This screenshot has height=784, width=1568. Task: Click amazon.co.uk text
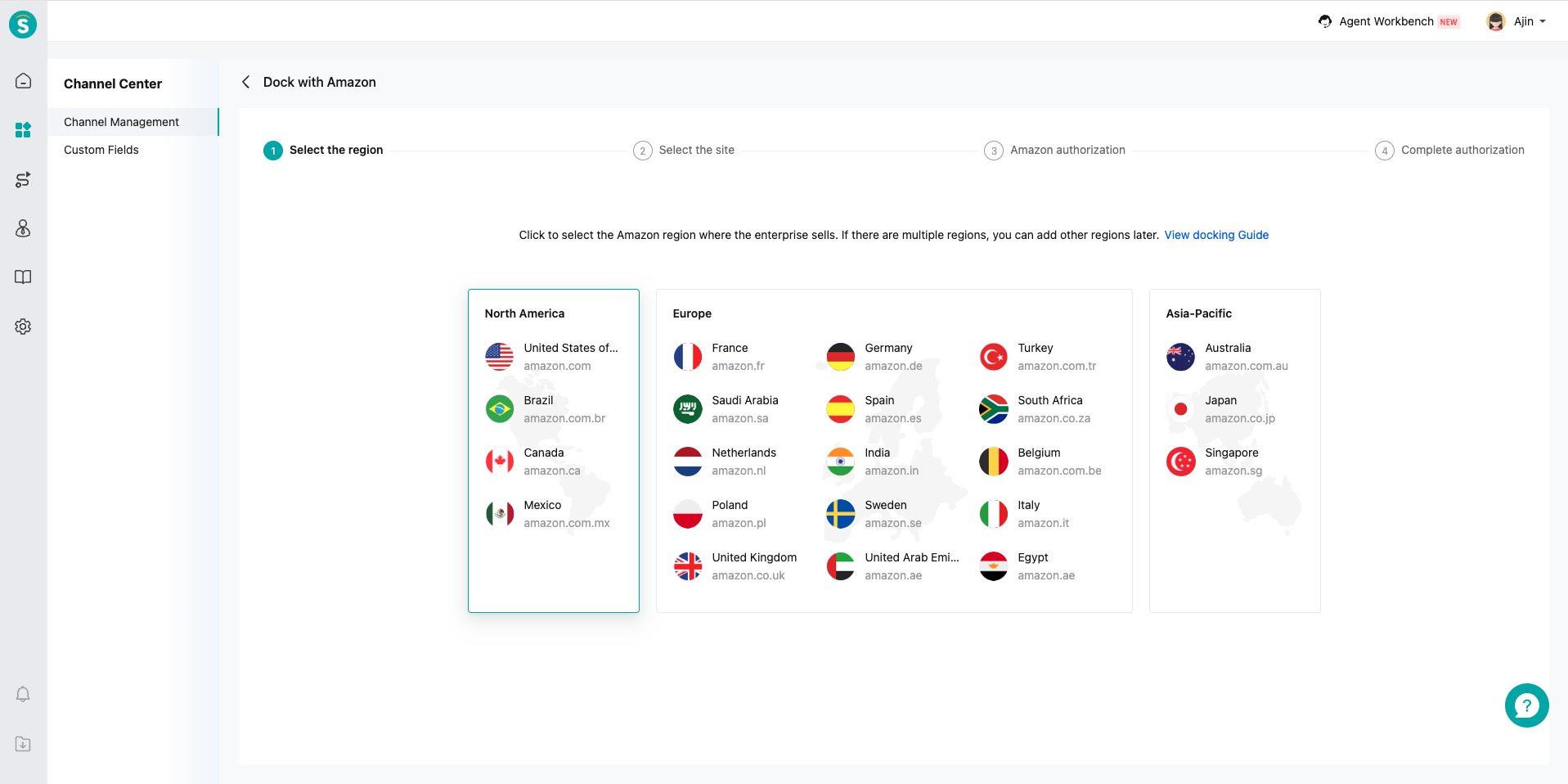748,575
